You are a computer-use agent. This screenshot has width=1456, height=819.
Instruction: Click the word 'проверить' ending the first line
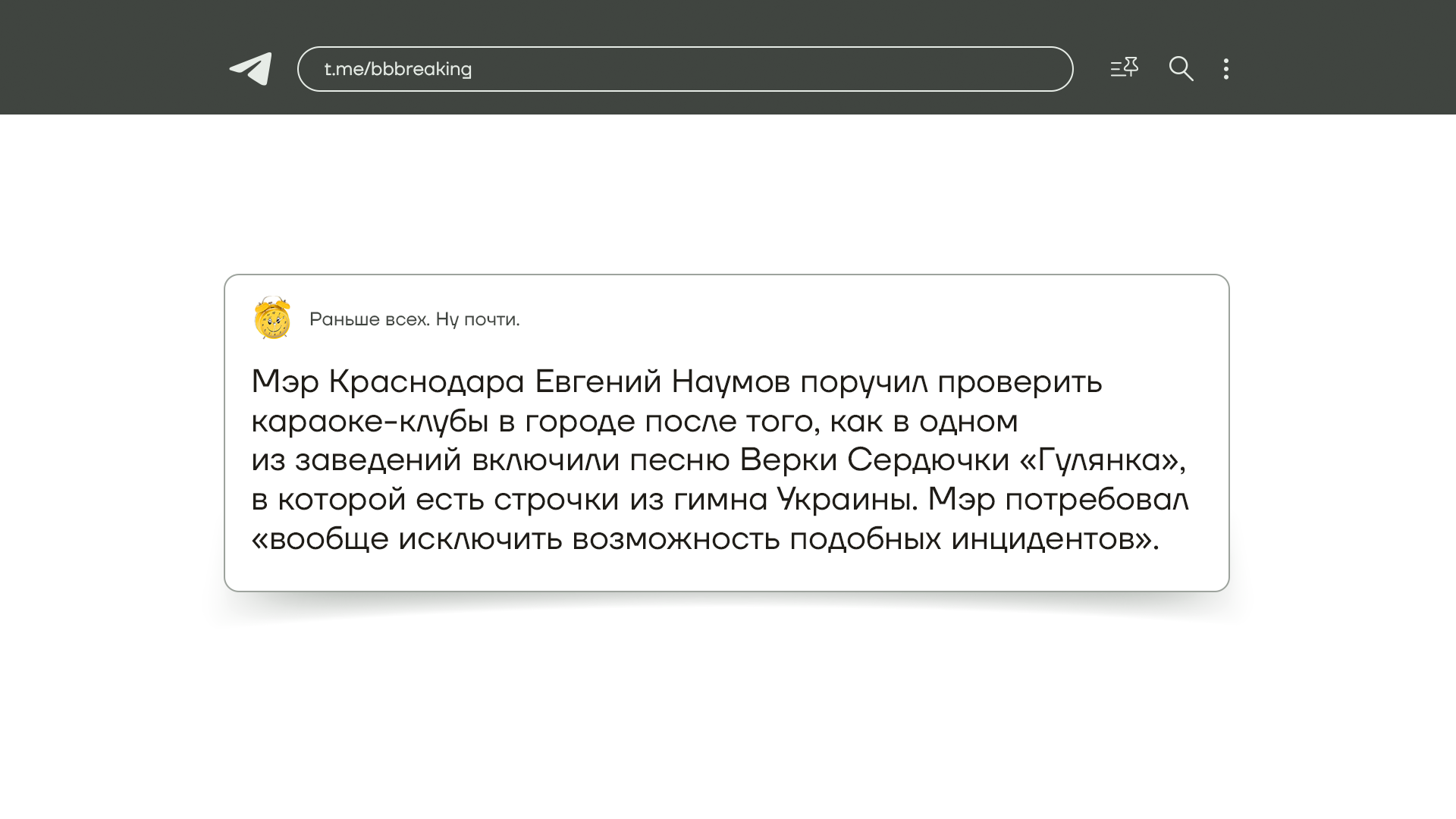[1019, 381]
